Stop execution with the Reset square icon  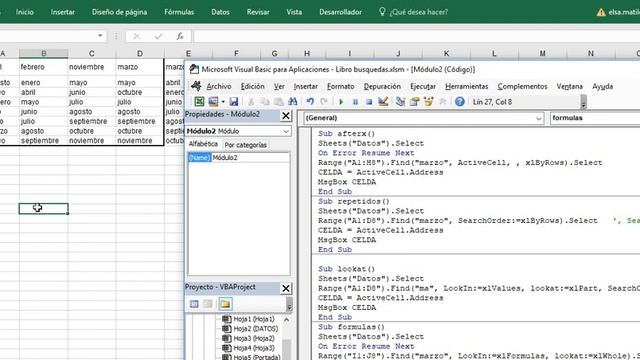point(369,102)
